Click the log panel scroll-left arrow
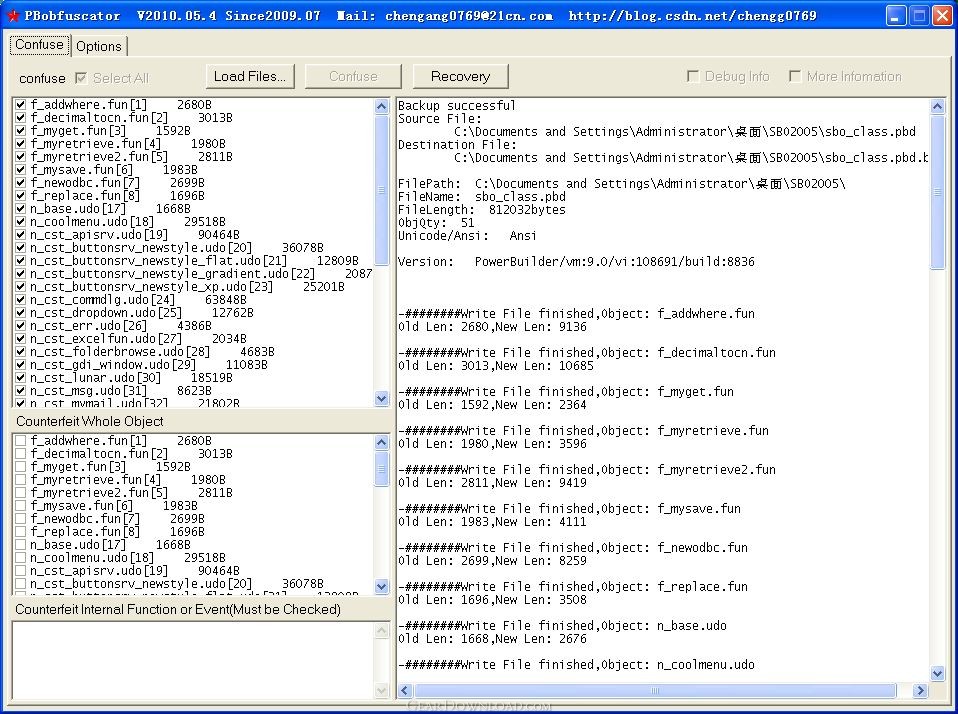This screenshot has width=958, height=714. (404, 690)
